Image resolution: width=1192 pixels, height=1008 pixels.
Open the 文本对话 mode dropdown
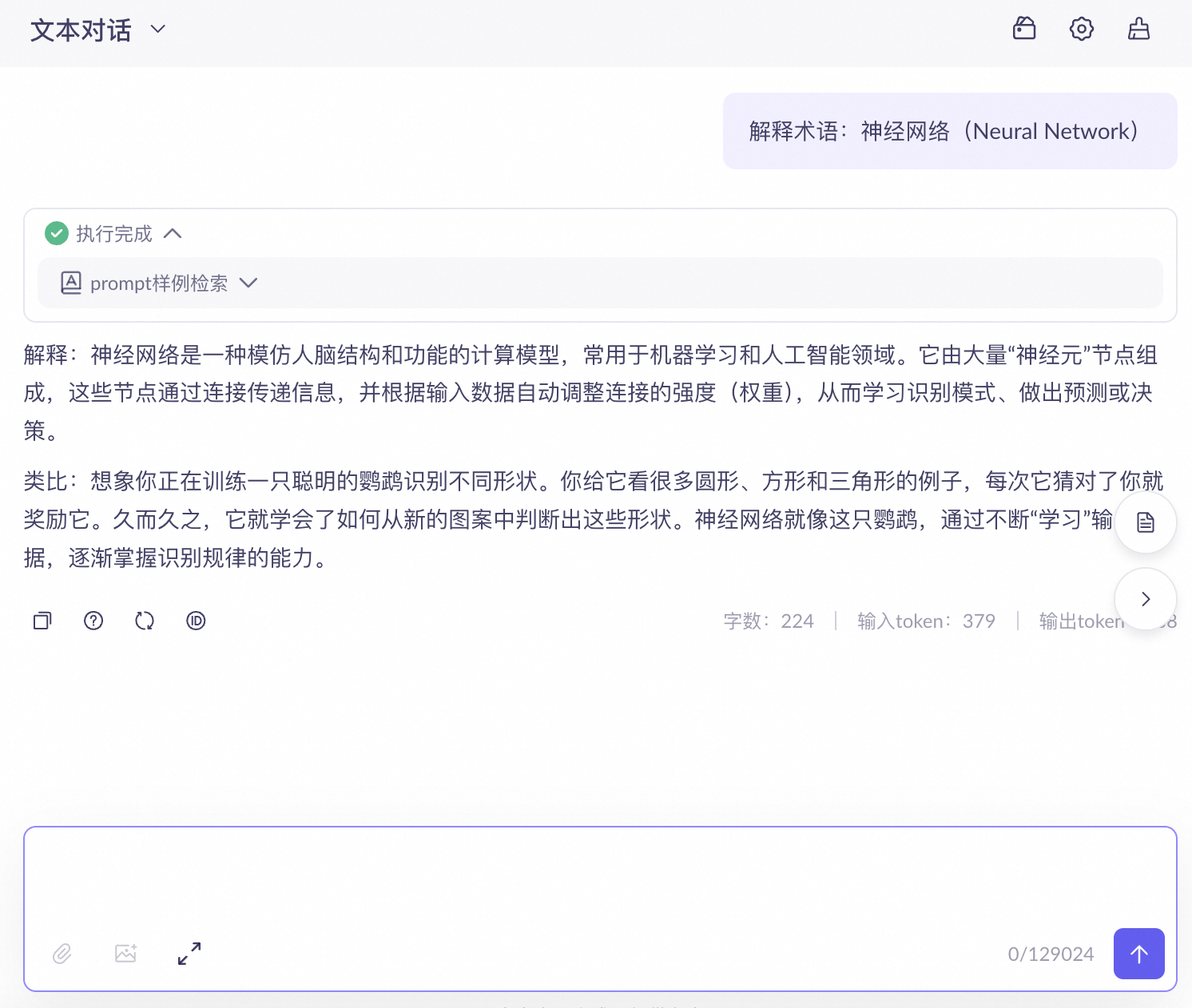point(157,30)
